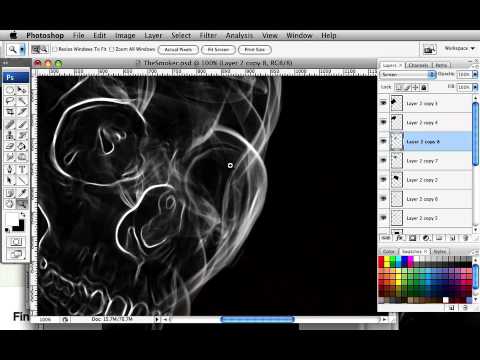Swap foreground and background colors
Viewport: 480px width, 360px height.
[22, 214]
